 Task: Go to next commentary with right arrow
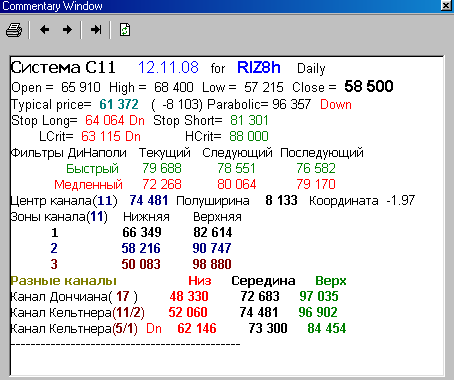(67, 30)
